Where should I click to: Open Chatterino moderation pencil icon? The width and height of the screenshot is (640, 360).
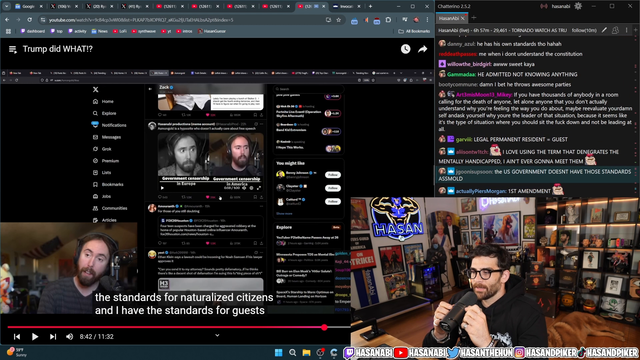(x=604, y=30)
